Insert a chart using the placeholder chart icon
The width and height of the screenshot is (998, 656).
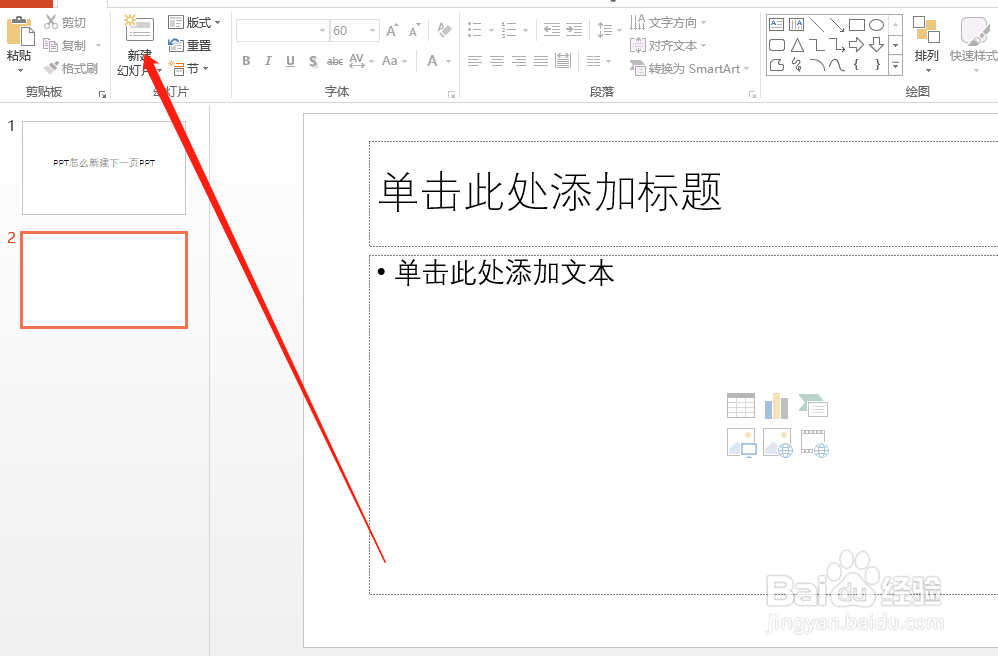[x=776, y=405]
